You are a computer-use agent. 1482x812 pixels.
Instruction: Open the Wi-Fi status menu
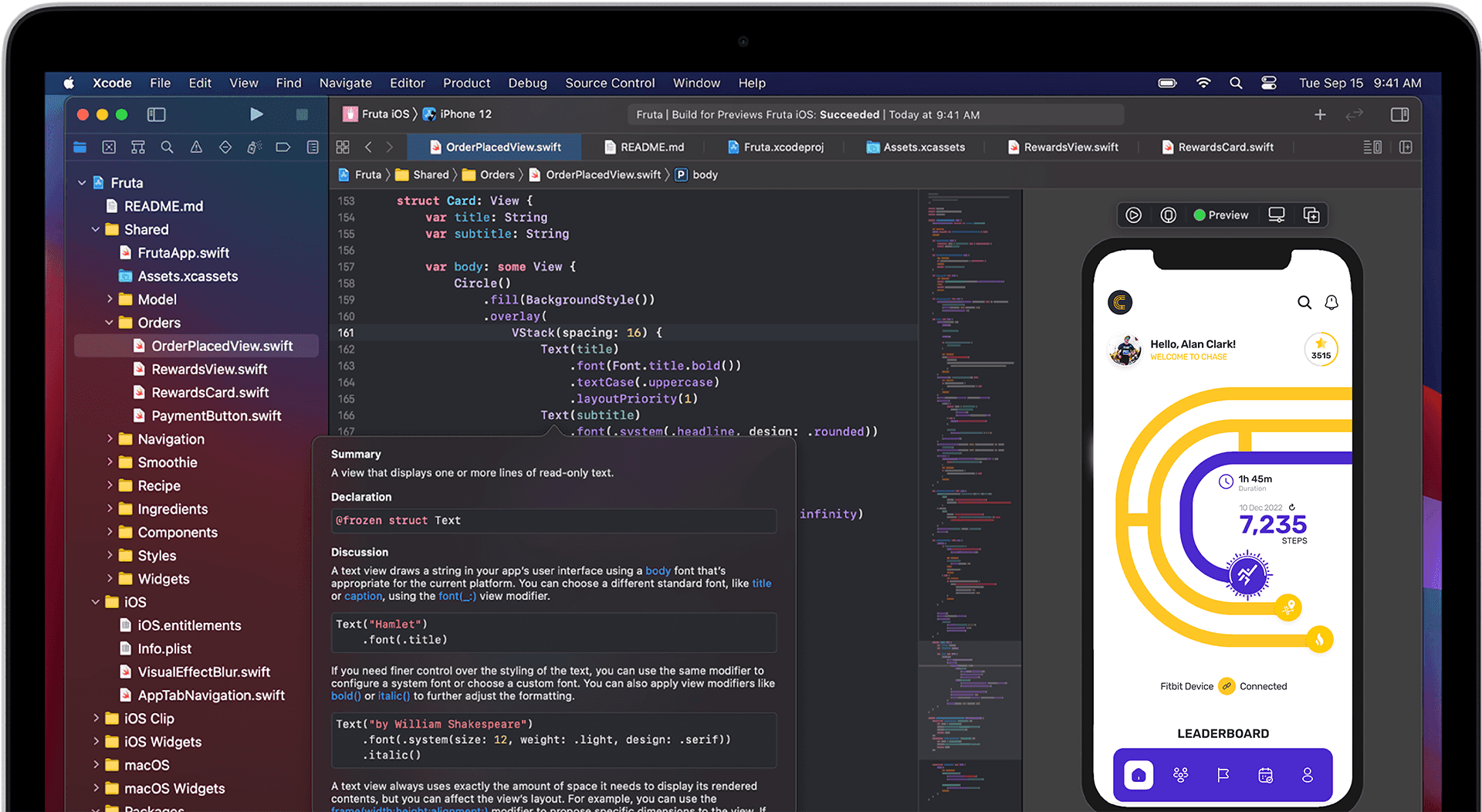click(x=1203, y=83)
